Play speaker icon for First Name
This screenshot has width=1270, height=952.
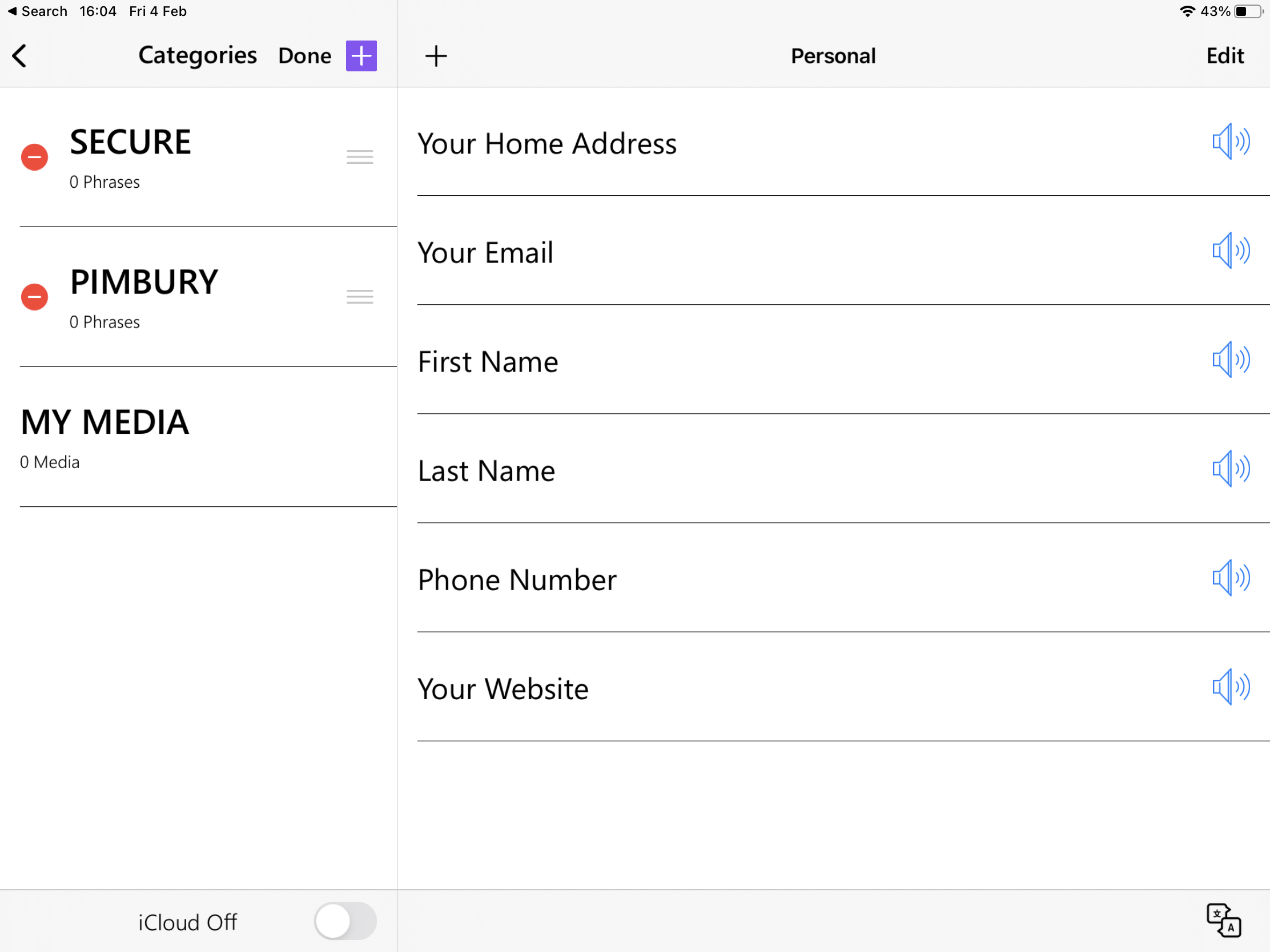pos(1231,359)
